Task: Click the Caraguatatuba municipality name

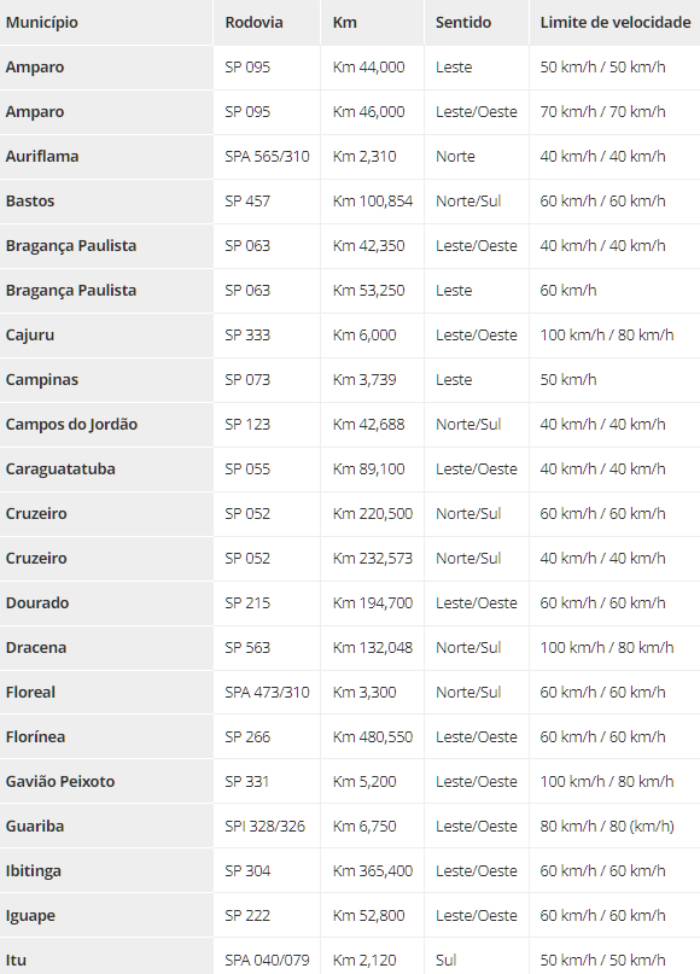Action: point(60,469)
